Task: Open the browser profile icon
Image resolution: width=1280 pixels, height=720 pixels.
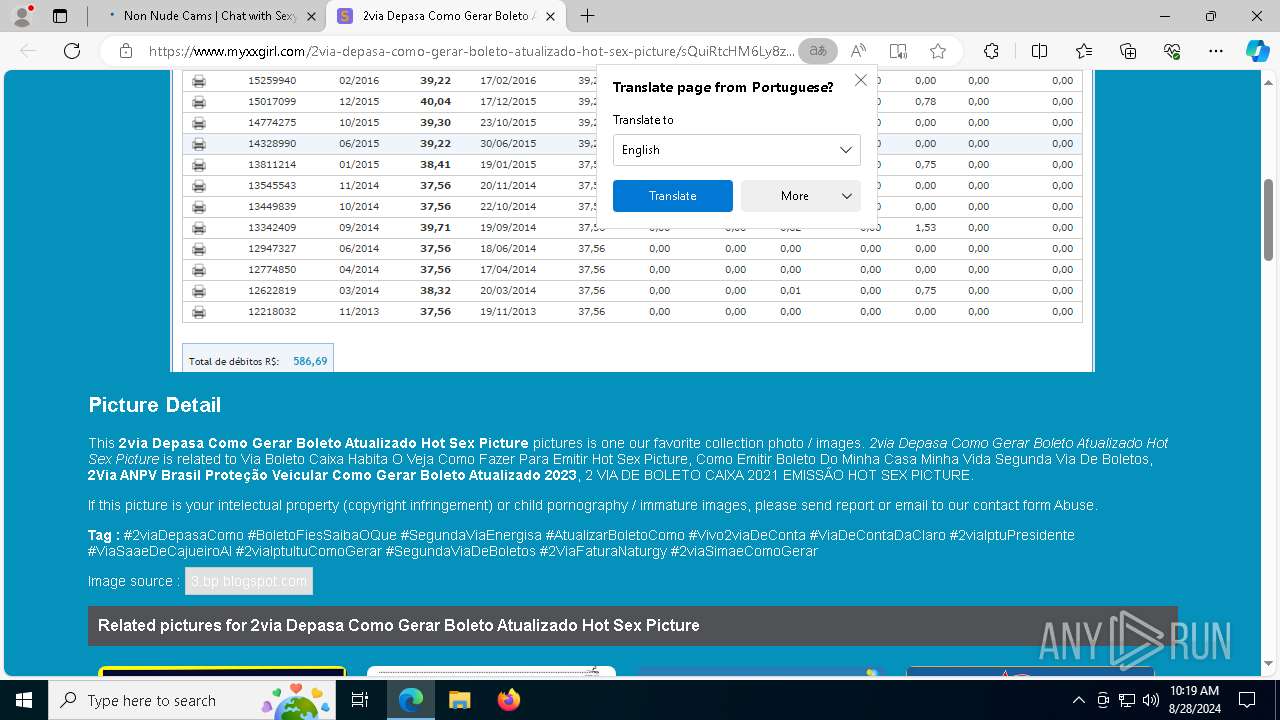Action: pyautogui.click(x=22, y=16)
